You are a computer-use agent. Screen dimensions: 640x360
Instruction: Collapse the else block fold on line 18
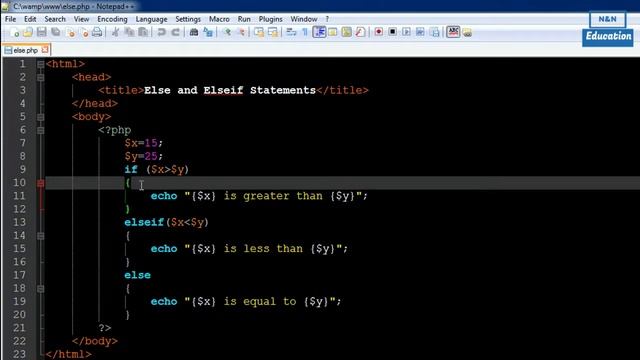tap(40, 289)
